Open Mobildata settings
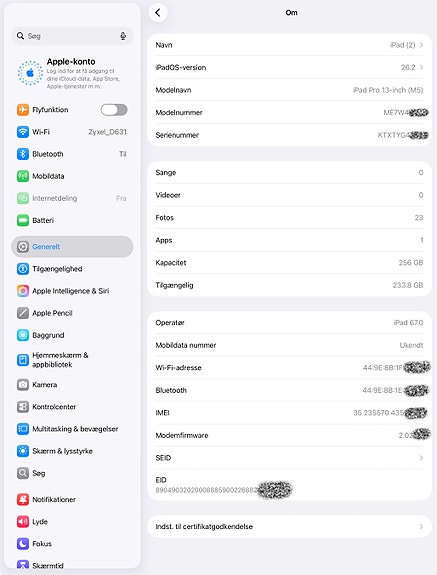 coord(72,176)
